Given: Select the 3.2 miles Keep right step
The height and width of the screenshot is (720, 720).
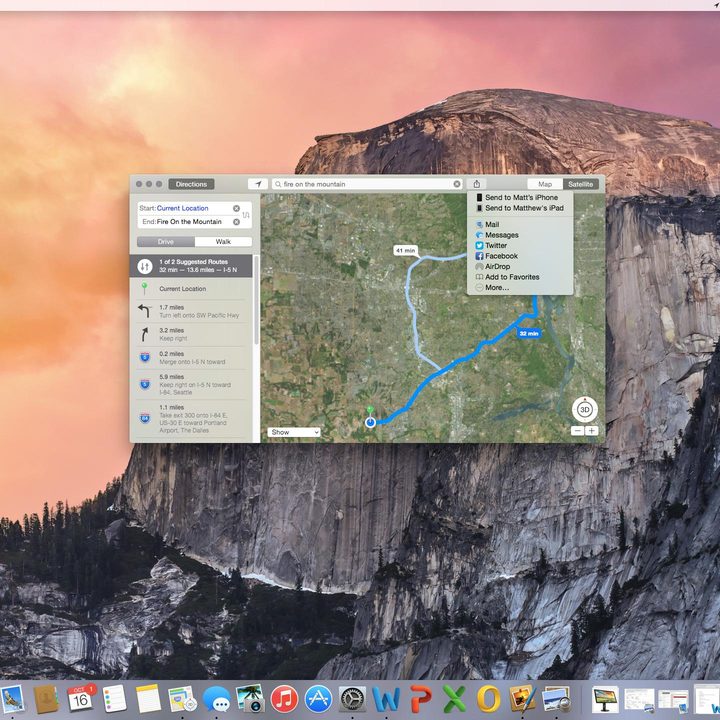Looking at the screenshot, I should [191, 334].
